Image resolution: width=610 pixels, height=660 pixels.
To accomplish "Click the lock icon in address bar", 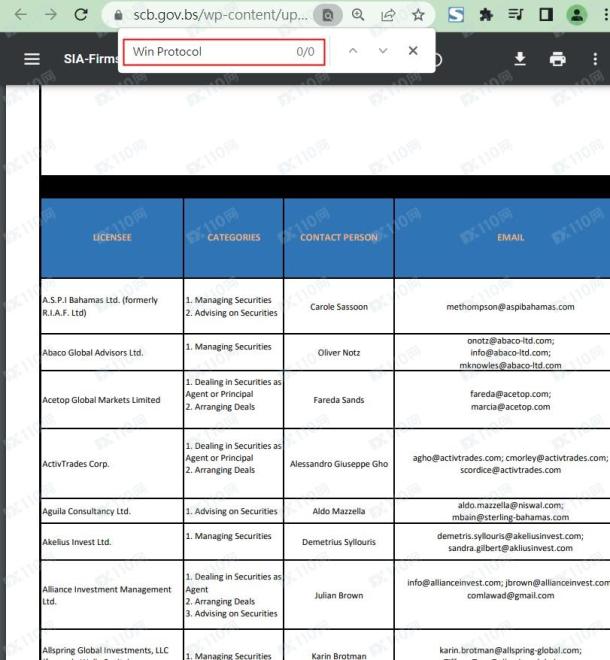I will 118,16.
